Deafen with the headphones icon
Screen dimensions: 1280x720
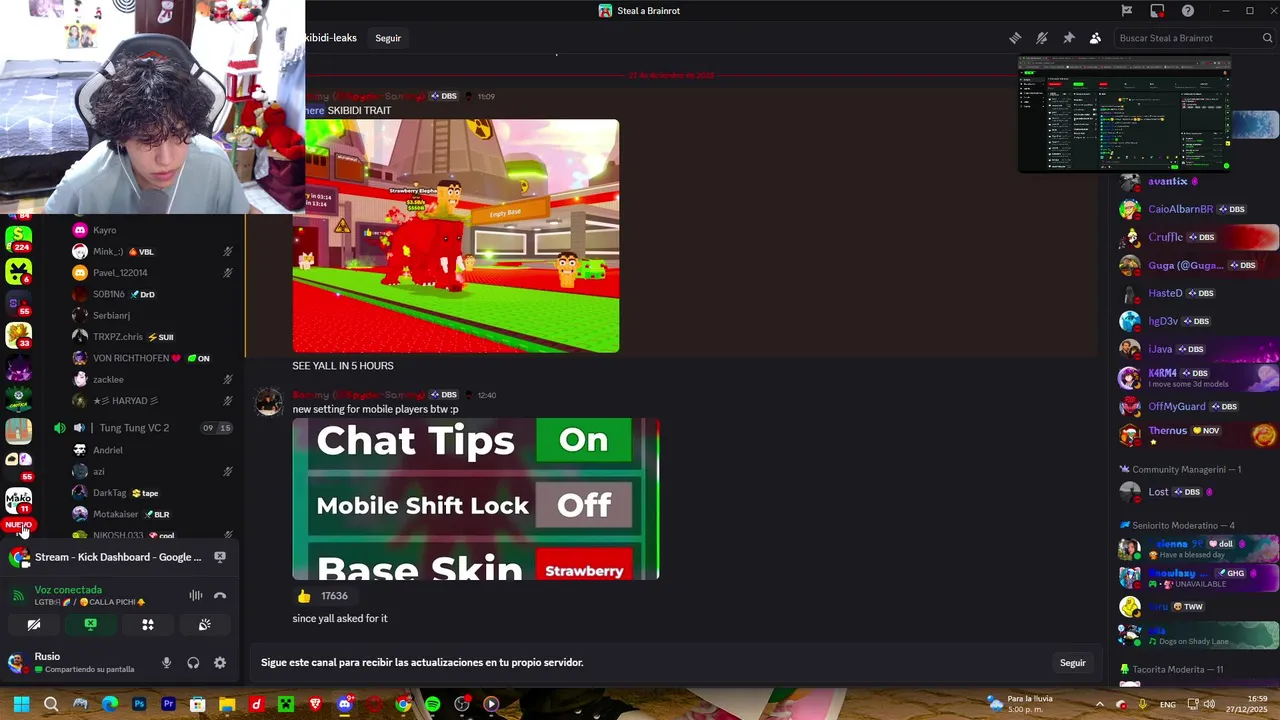pos(193,662)
